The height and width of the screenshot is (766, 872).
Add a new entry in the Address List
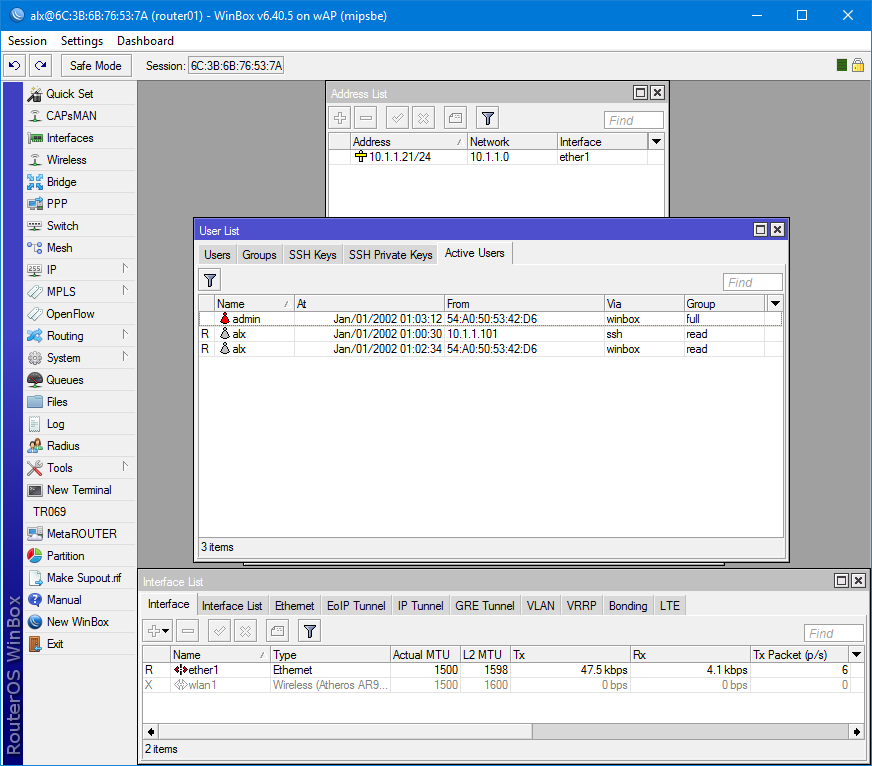click(x=340, y=117)
